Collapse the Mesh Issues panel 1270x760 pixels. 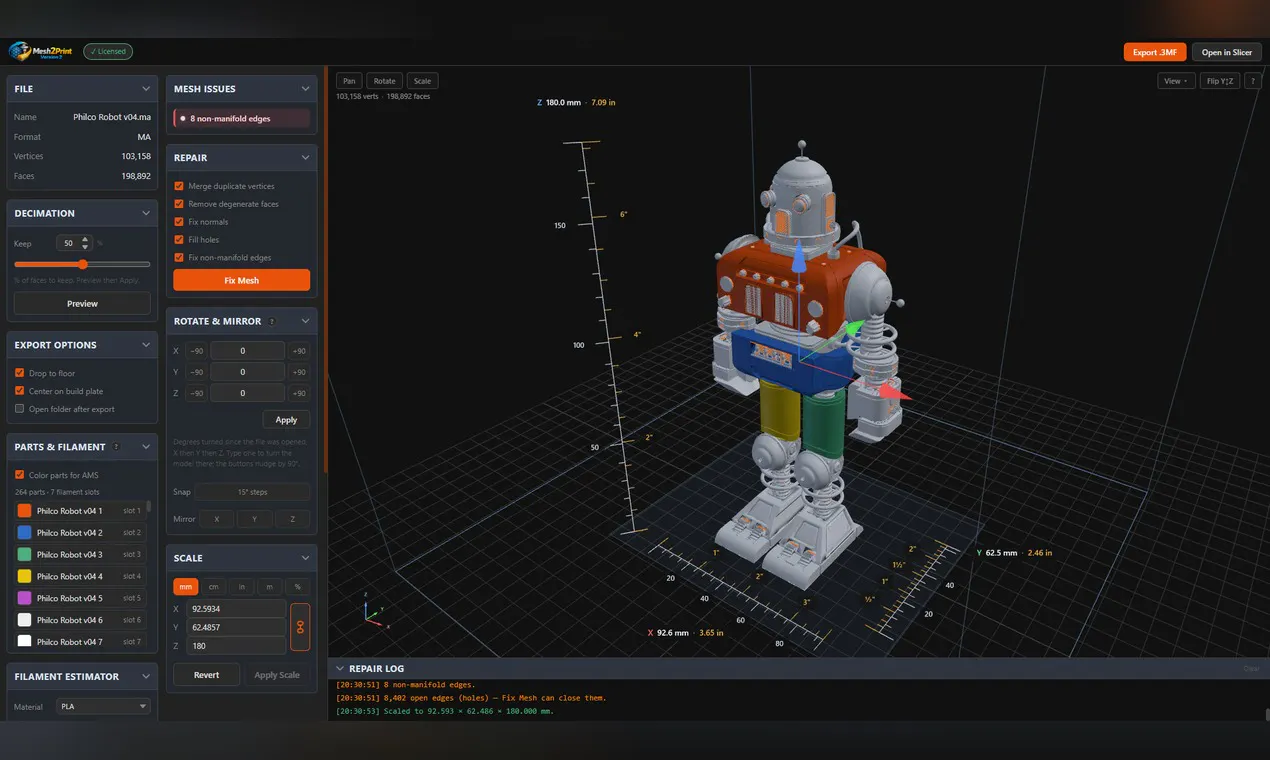[306, 89]
